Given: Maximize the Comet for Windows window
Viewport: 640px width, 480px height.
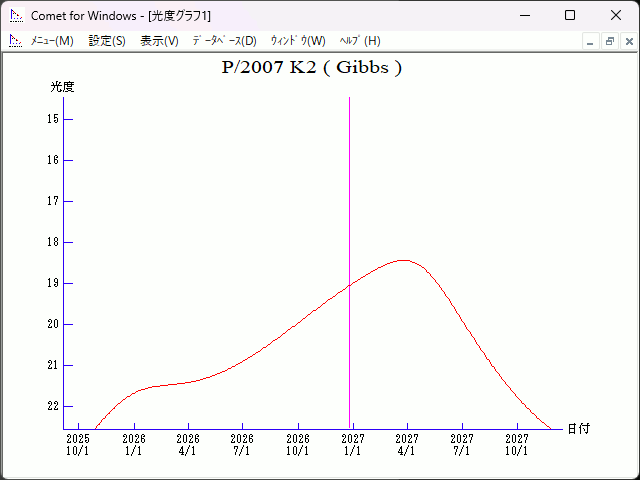Looking at the screenshot, I should [x=570, y=16].
